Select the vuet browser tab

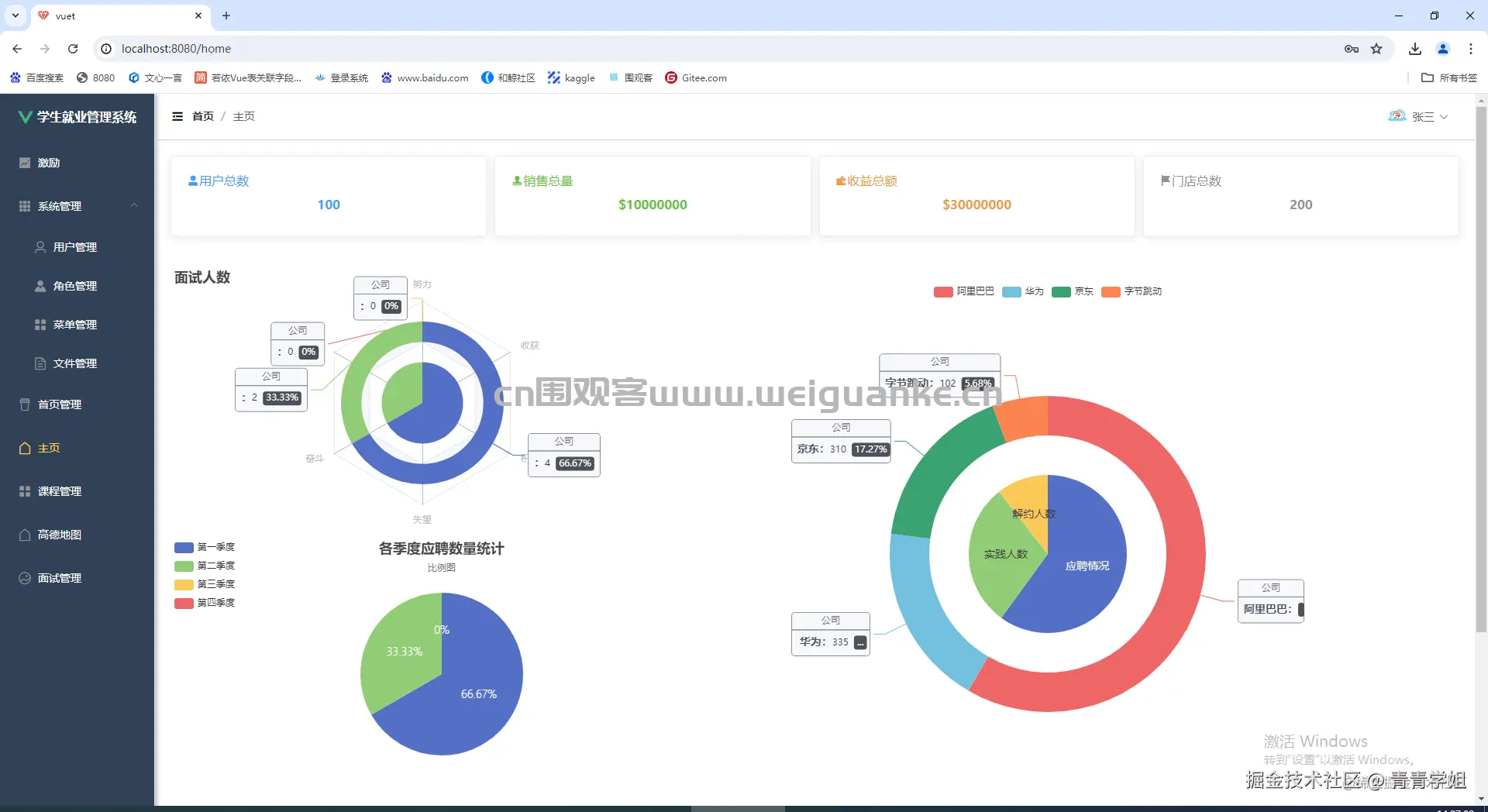click(120, 15)
